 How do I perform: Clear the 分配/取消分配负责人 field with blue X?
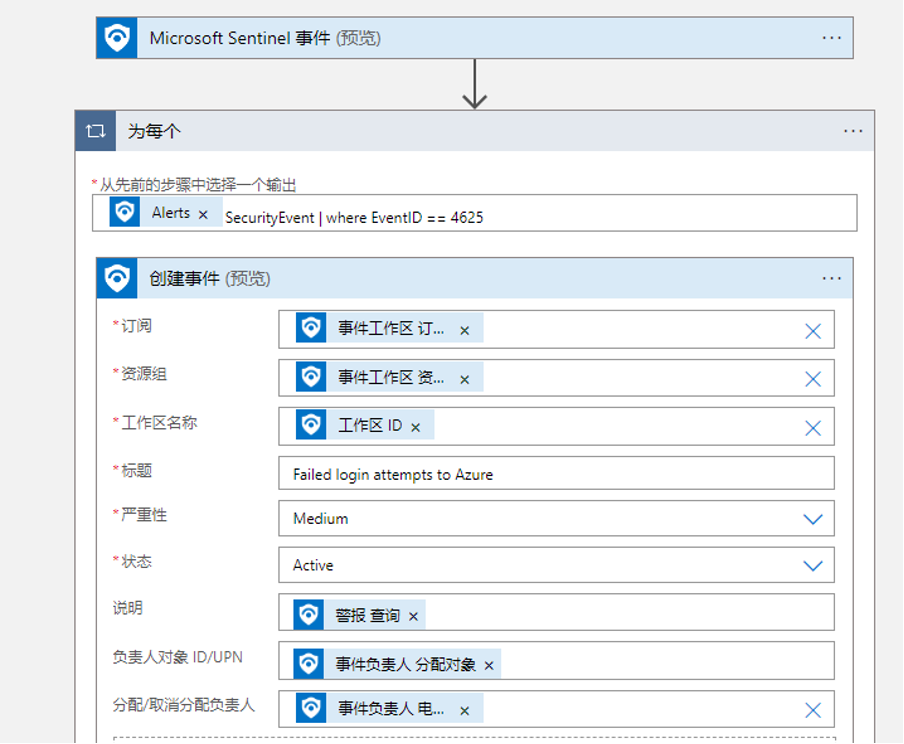click(x=813, y=710)
